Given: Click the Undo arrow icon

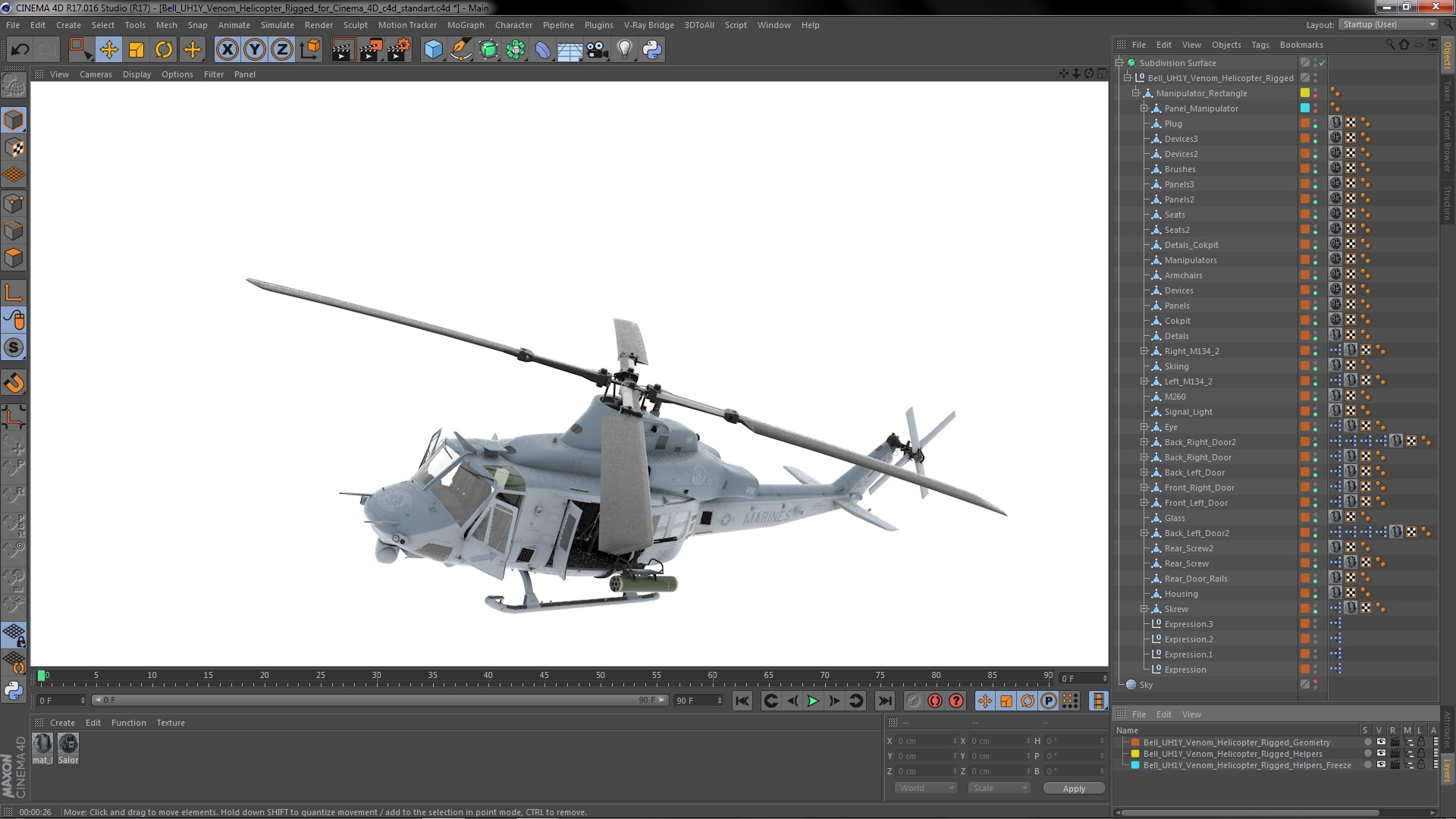Looking at the screenshot, I should click(20, 50).
